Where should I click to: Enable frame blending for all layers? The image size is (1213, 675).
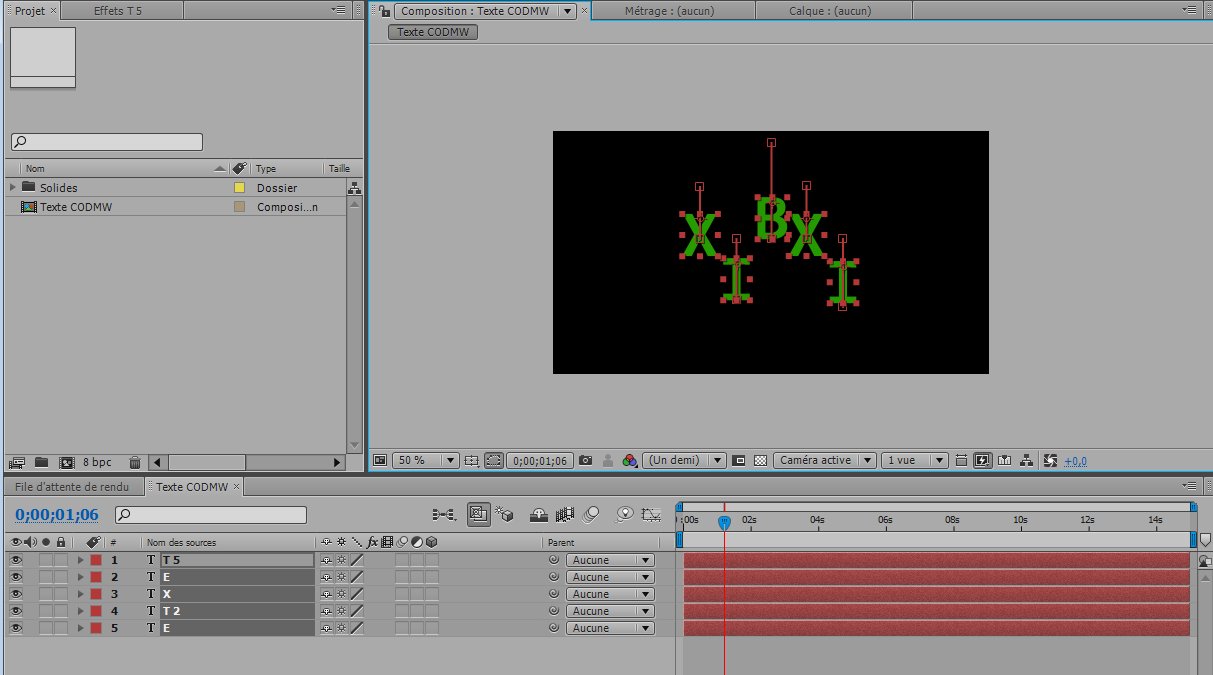point(565,514)
